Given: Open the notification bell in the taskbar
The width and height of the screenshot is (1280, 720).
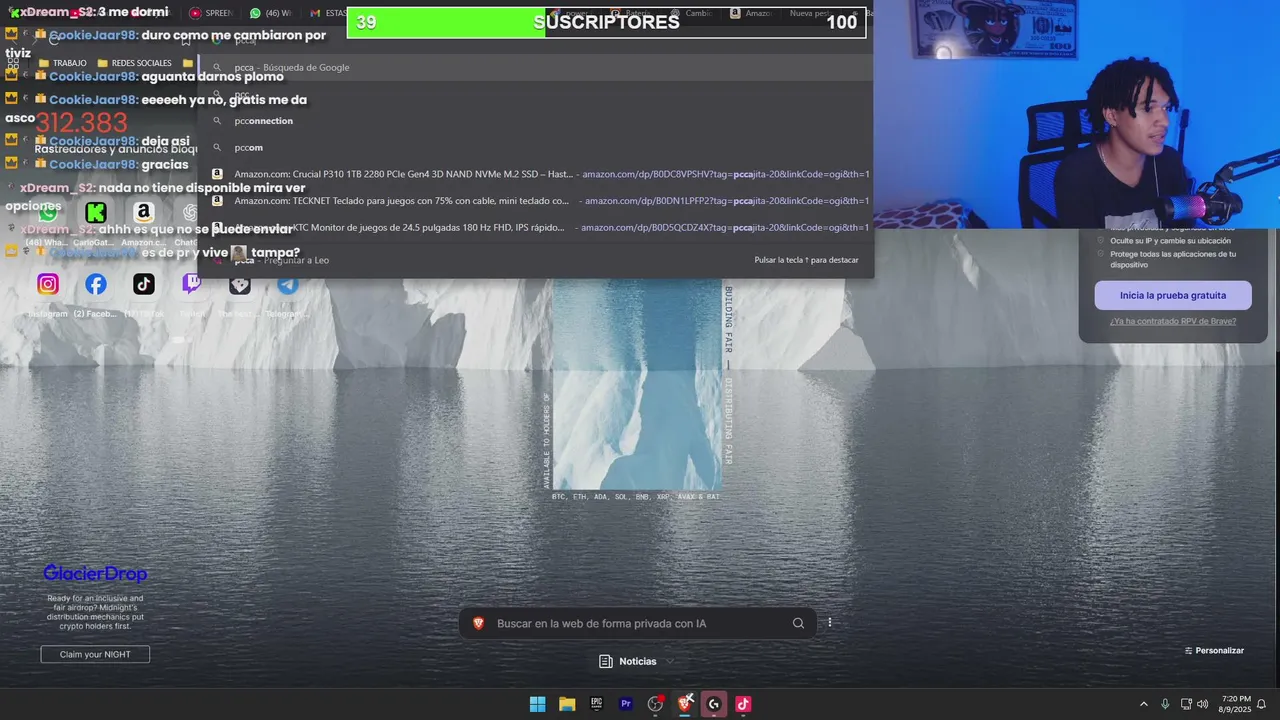Looking at the screenshot, I should pos(1261,704).
